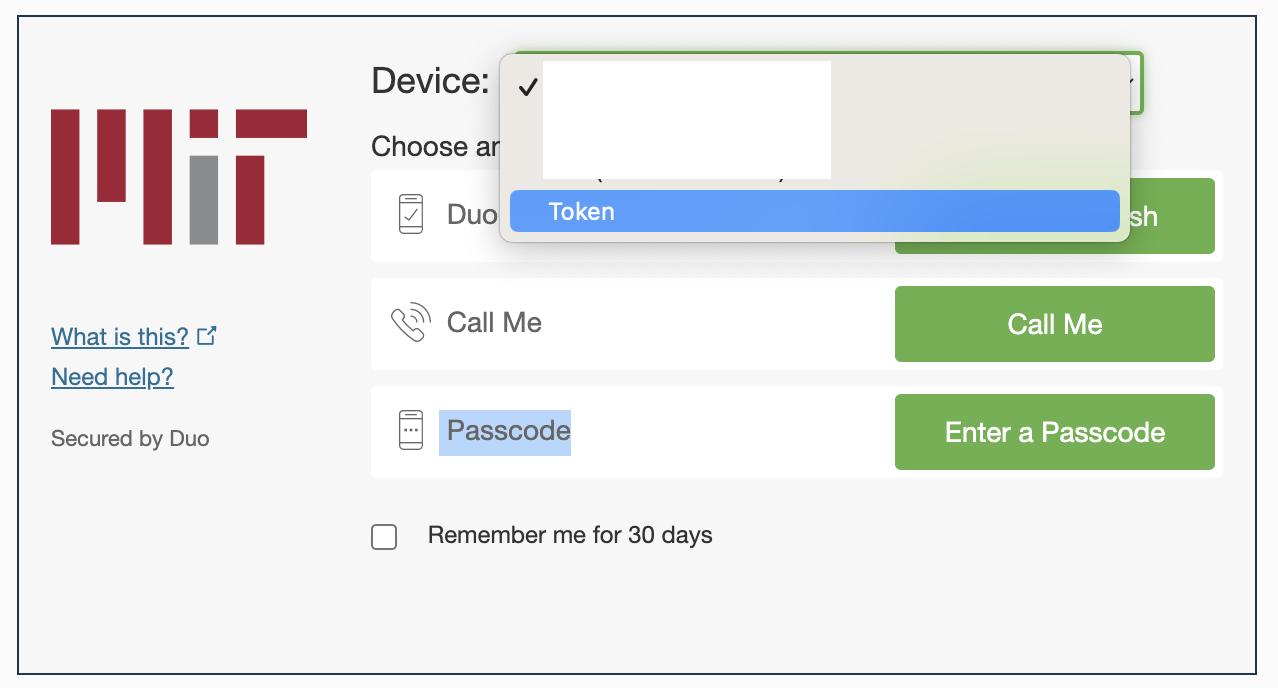Click Enter a Passcode button
Image resolution: width=1278 pixels, height=688 pixels.
point(1054,432)
